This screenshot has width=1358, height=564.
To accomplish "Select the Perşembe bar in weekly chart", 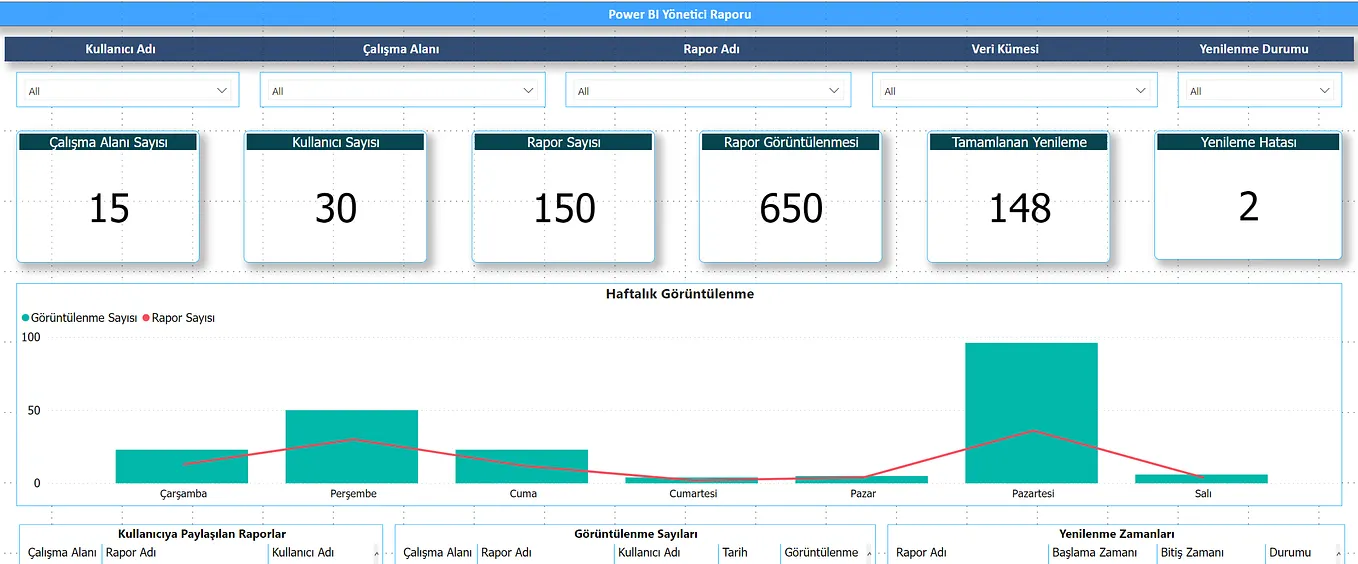I will (x=351, y=446).
